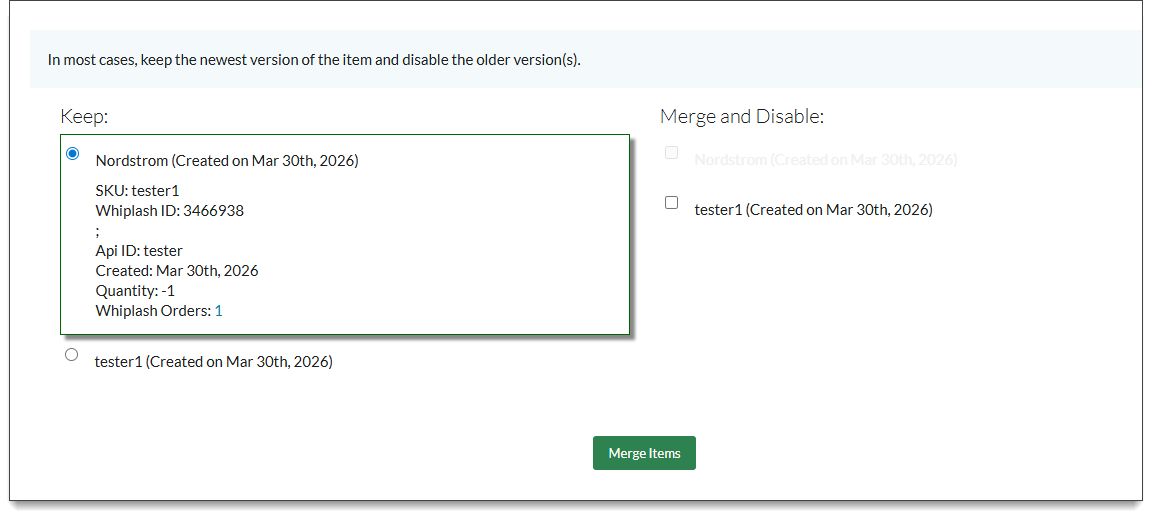Click the Api ID: tester line

coord(139,251)
